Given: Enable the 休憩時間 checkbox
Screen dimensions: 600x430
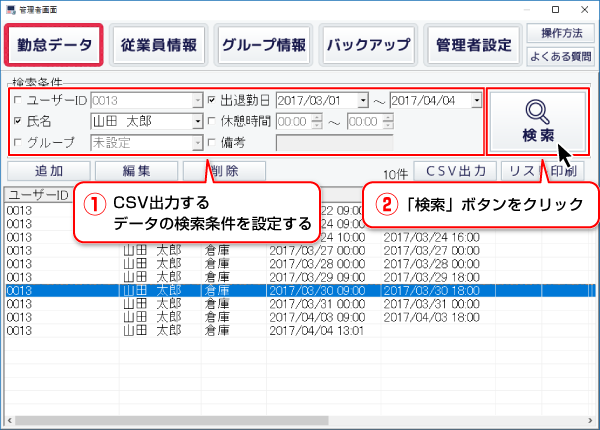Looking at the screenshot, I should tap(225, 121).
